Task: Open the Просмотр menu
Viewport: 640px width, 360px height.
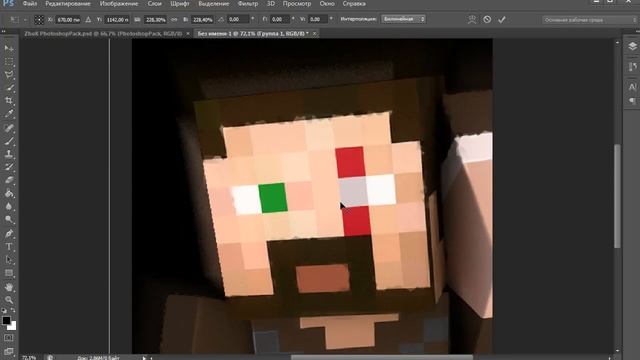Action: (x=297, y=4)
